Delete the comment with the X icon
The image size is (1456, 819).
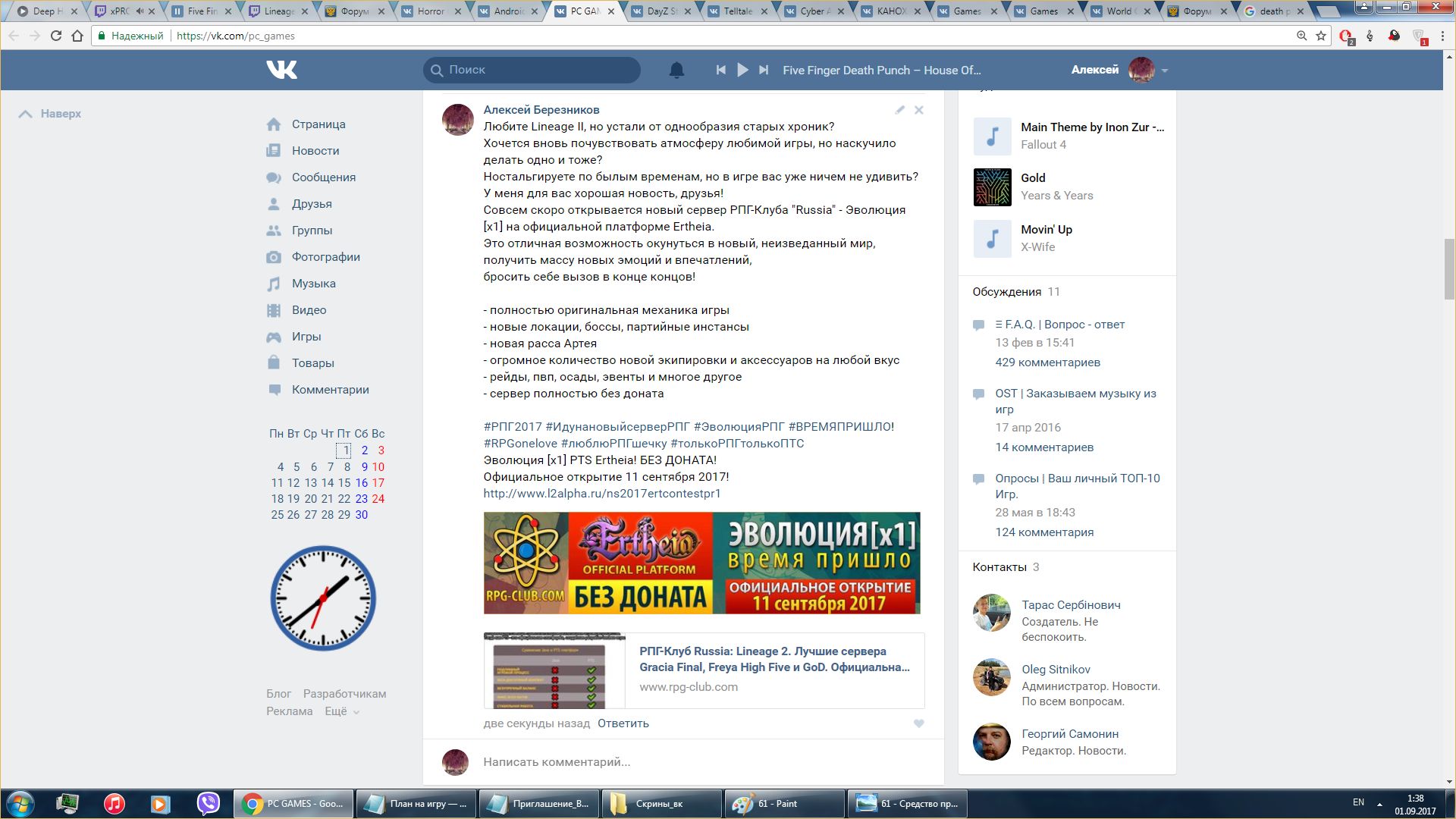(919, 110)
